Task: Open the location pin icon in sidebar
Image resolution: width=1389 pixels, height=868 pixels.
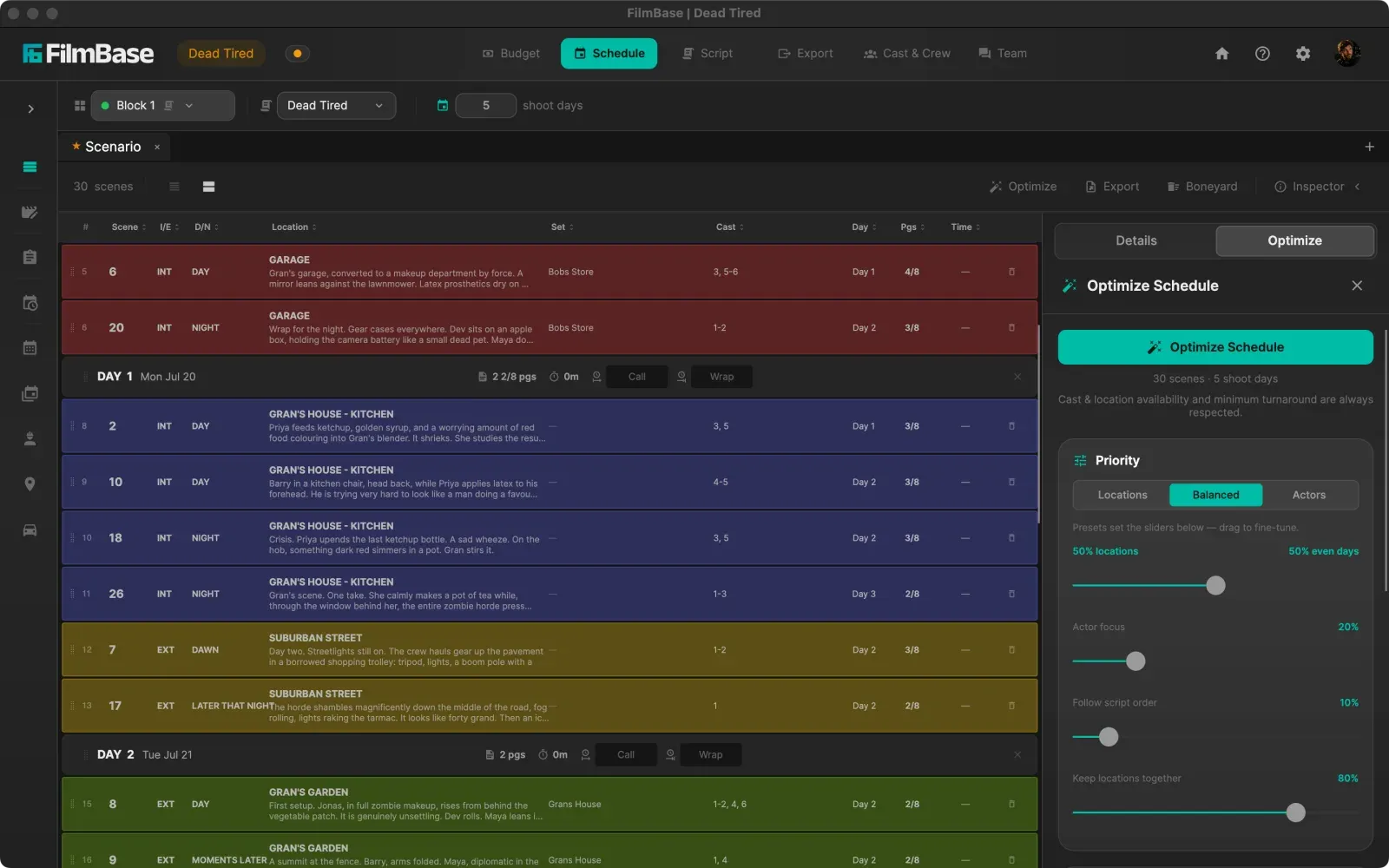Action: (x=30, y=484)
